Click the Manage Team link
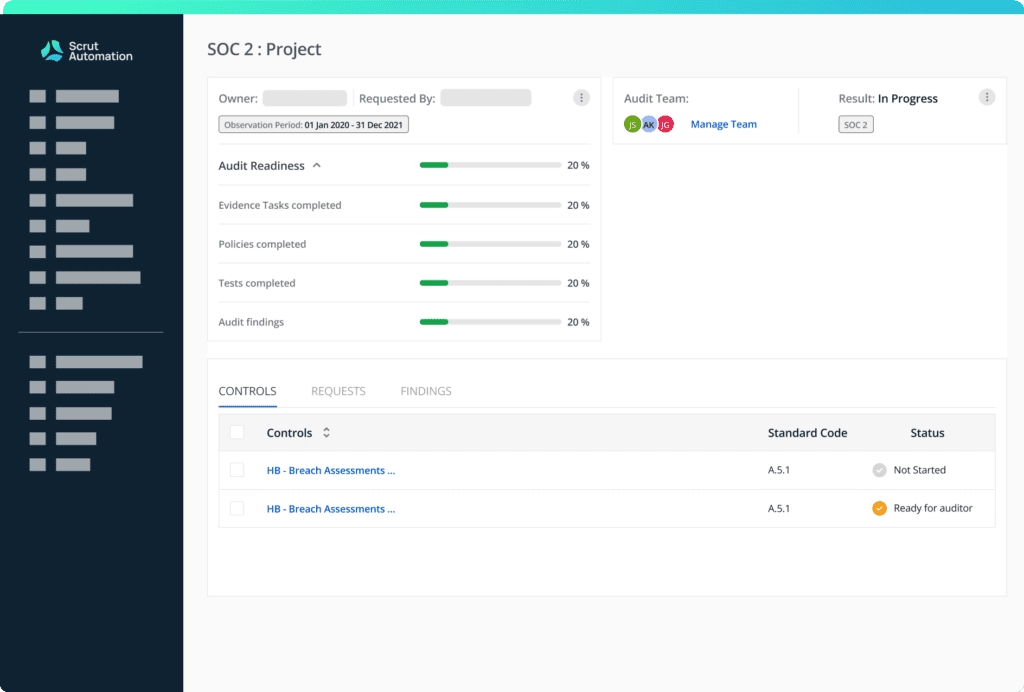Screen dimensions: 1024x692 click(x=723, y=123)
